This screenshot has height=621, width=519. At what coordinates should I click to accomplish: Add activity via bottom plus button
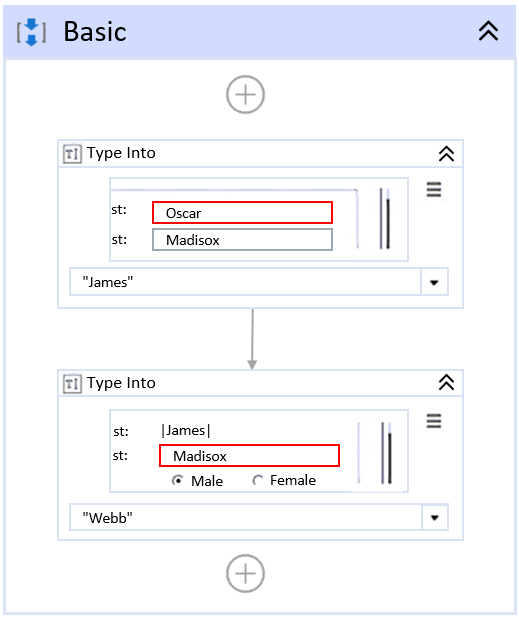[245, 573]
